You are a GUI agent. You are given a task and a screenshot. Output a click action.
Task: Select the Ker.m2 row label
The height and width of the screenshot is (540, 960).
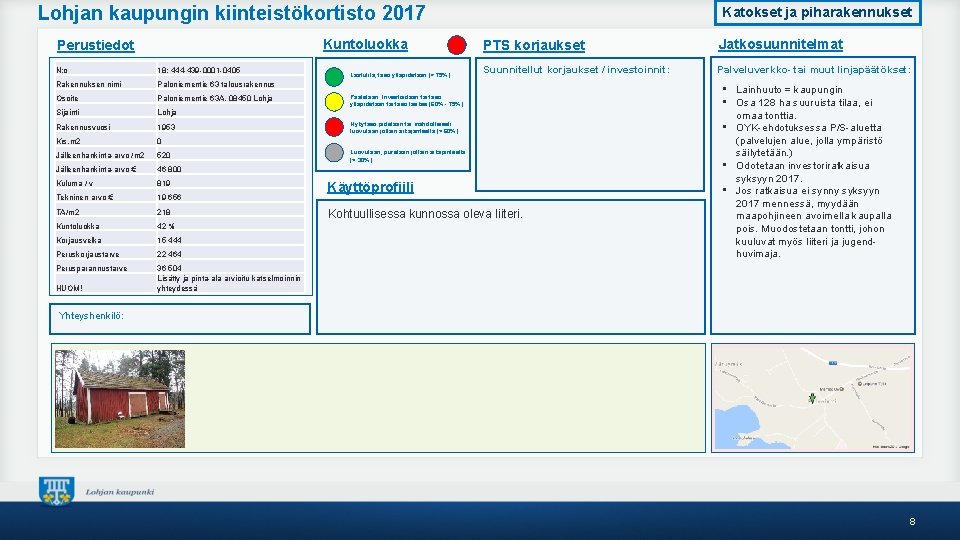pyautogui.click(x=69, y=141)
